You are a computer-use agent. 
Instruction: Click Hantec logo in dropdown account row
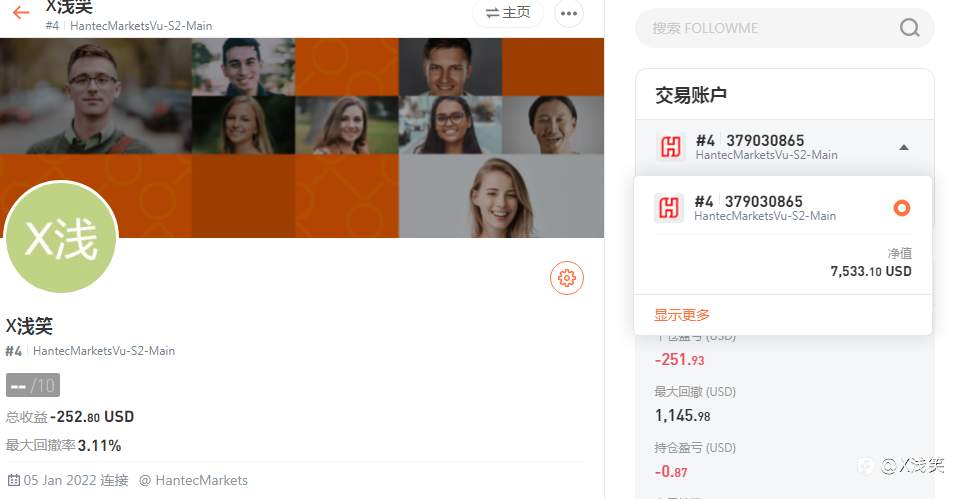coord(669,208)
